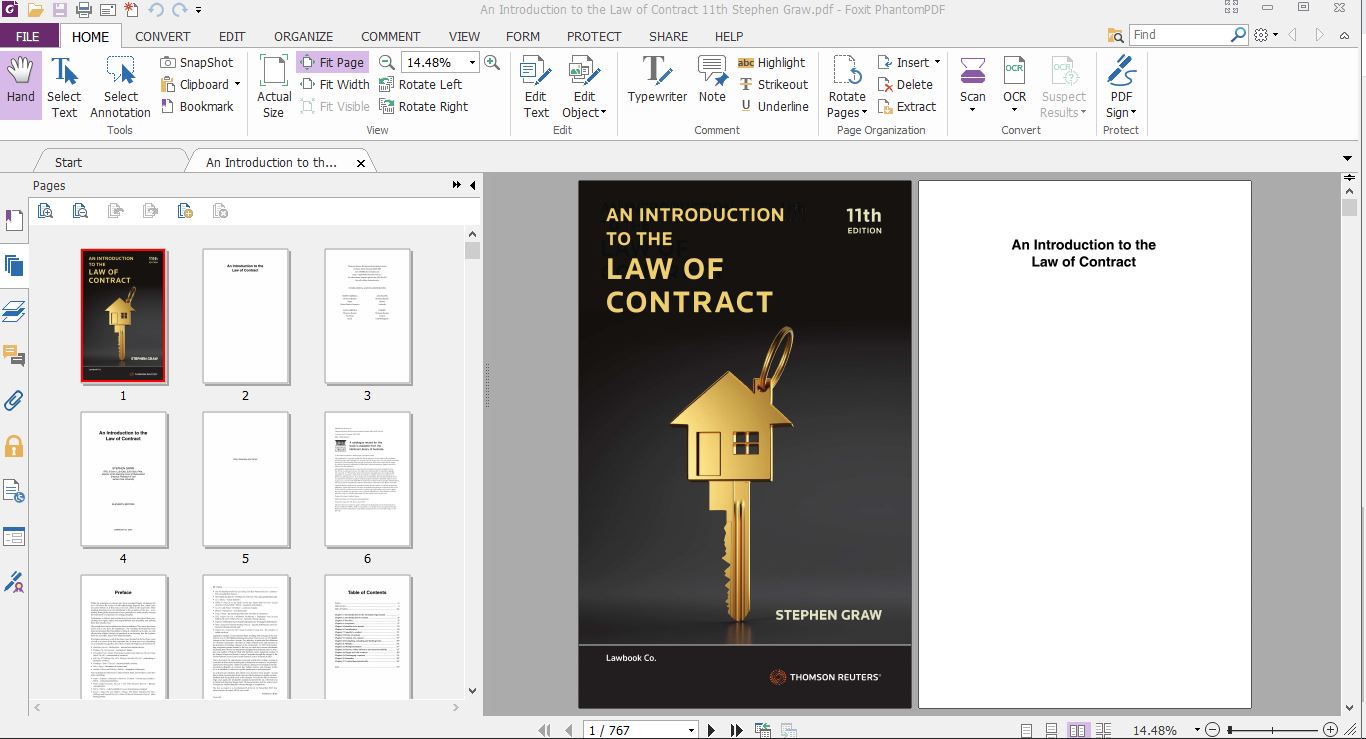Toggle Fit Width view mode
Image resolution: width=1366 pixels, height=739 pixels.
pos(335,84)
